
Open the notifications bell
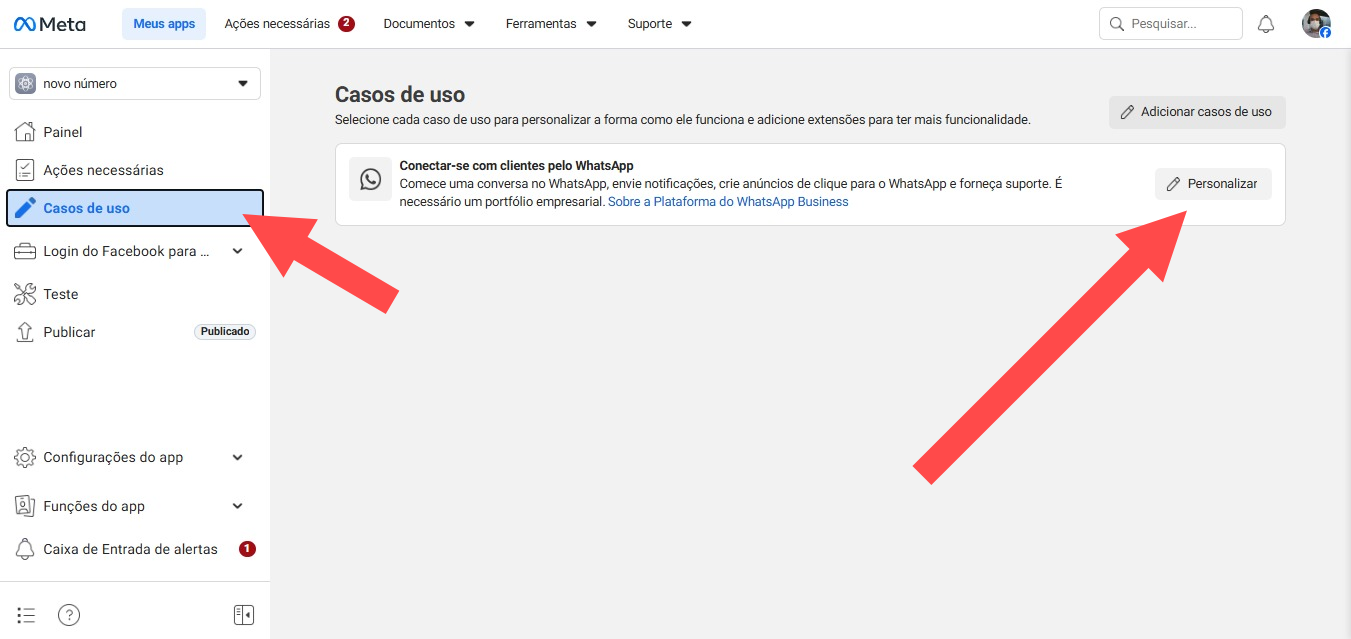pyautogui.click(x=1266, y=24)
